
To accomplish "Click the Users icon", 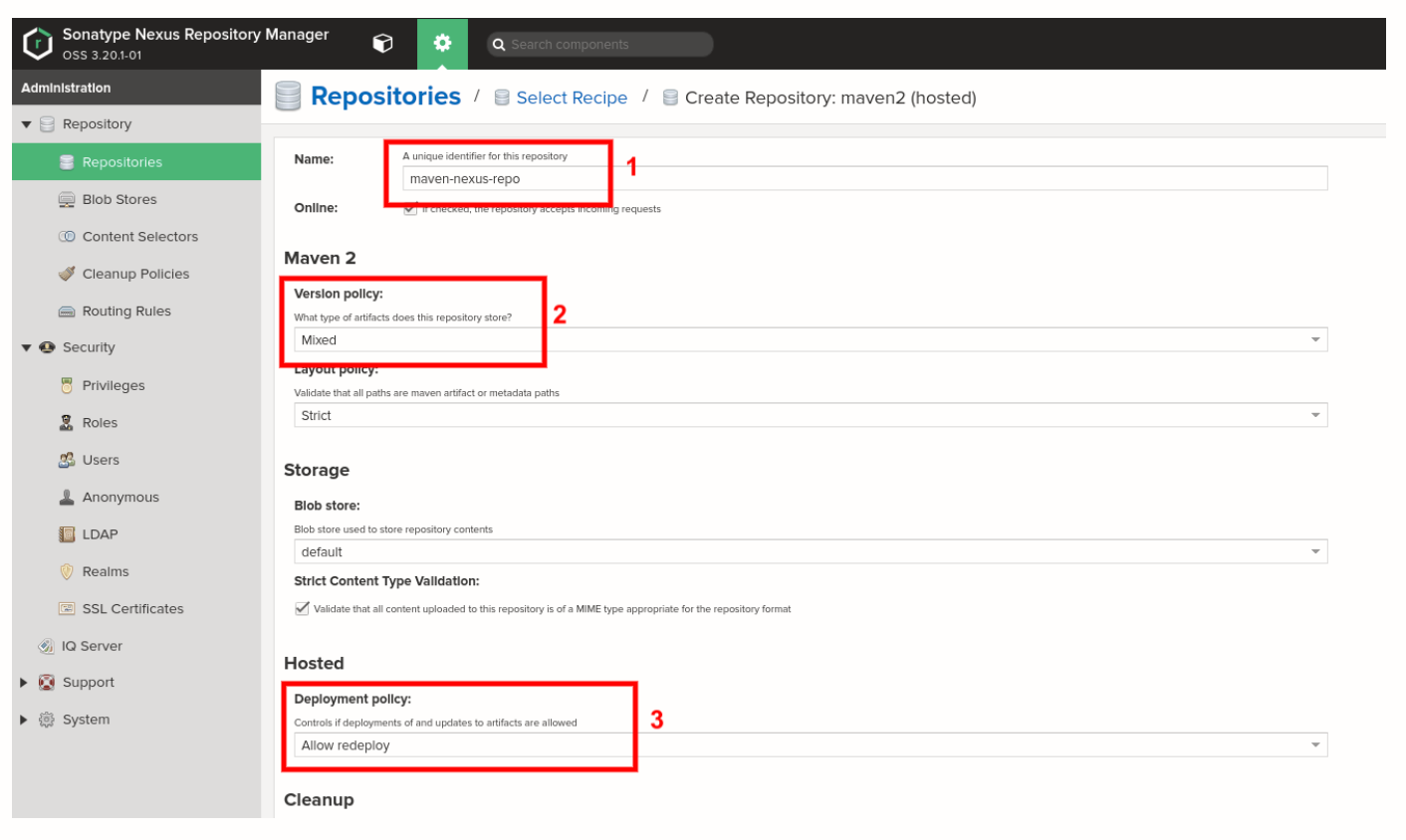I will coord(67,460).
